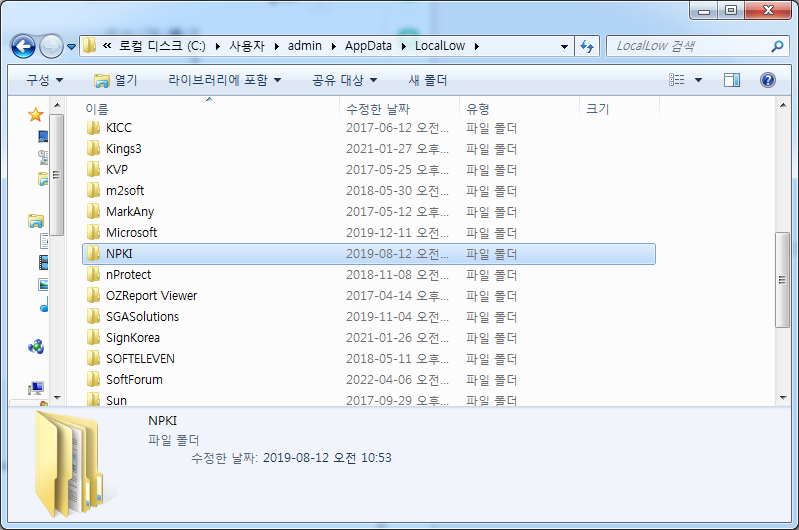Click the large NPKI folder thumbnail in details pane
Image resolution: width=799 pixels, height=530 pixels.
(x=69, y=465)
